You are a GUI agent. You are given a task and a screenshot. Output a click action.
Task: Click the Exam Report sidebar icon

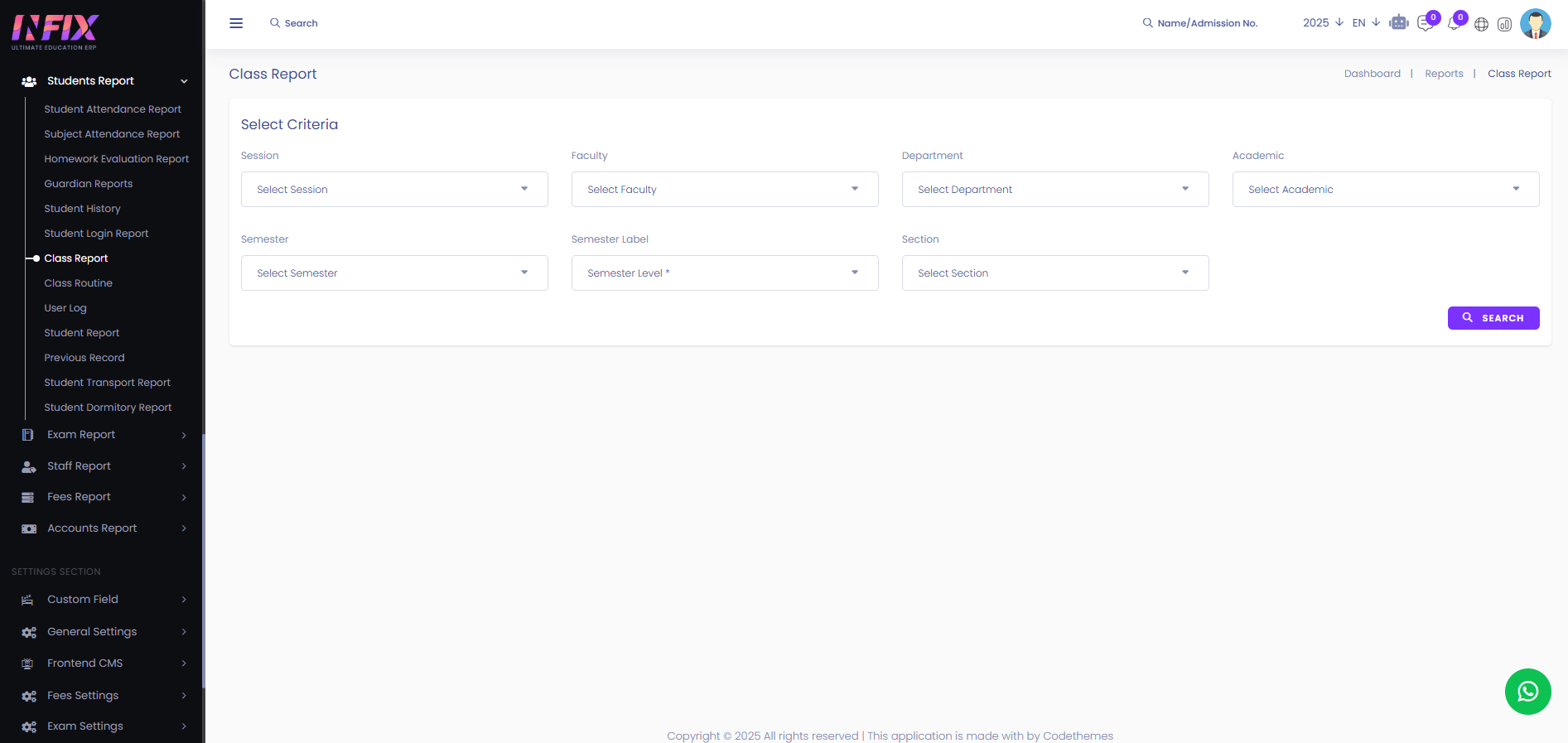click(28, 435)
